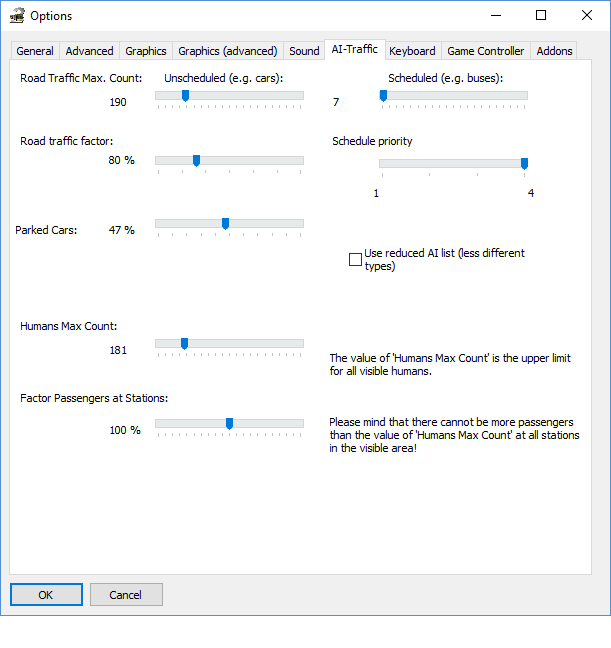Click the 190 unscheduled traffic value
Image resolution: width=611 pixels, height=648 pixels.
pos(118,102)
